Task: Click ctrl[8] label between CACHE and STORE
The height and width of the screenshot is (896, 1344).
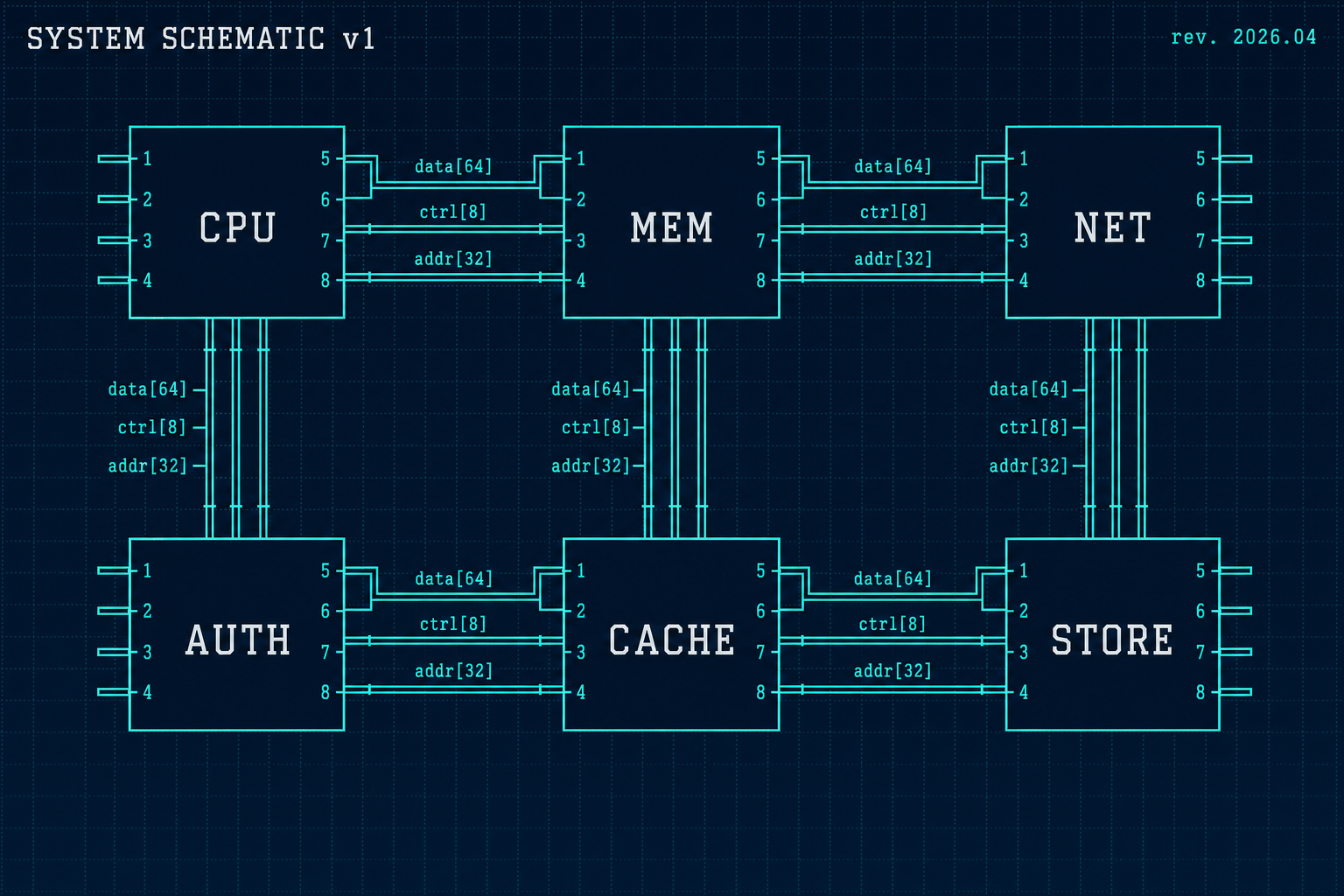Action: (892, 624)
